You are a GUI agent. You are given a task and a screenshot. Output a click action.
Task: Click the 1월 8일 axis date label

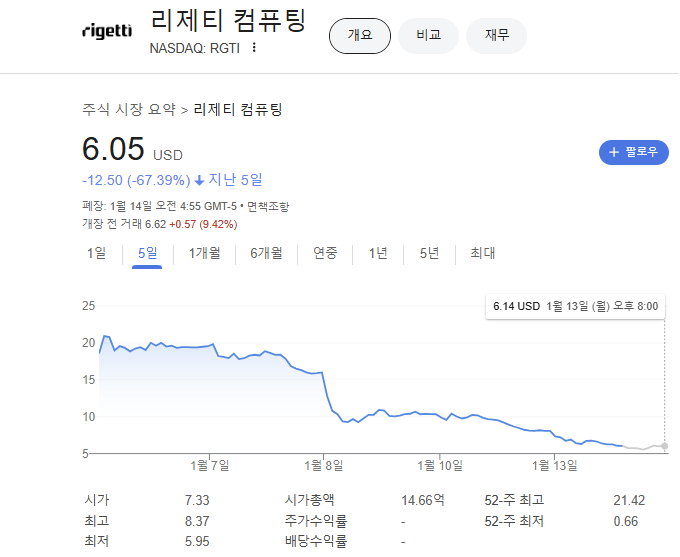click(x=324, y=465)
